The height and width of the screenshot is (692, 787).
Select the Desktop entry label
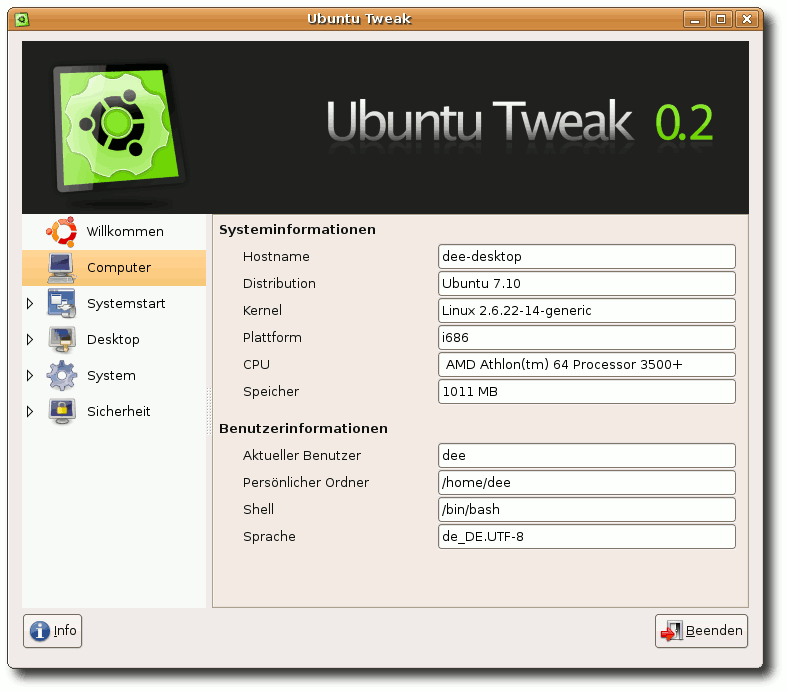click(x=113, y=340)
